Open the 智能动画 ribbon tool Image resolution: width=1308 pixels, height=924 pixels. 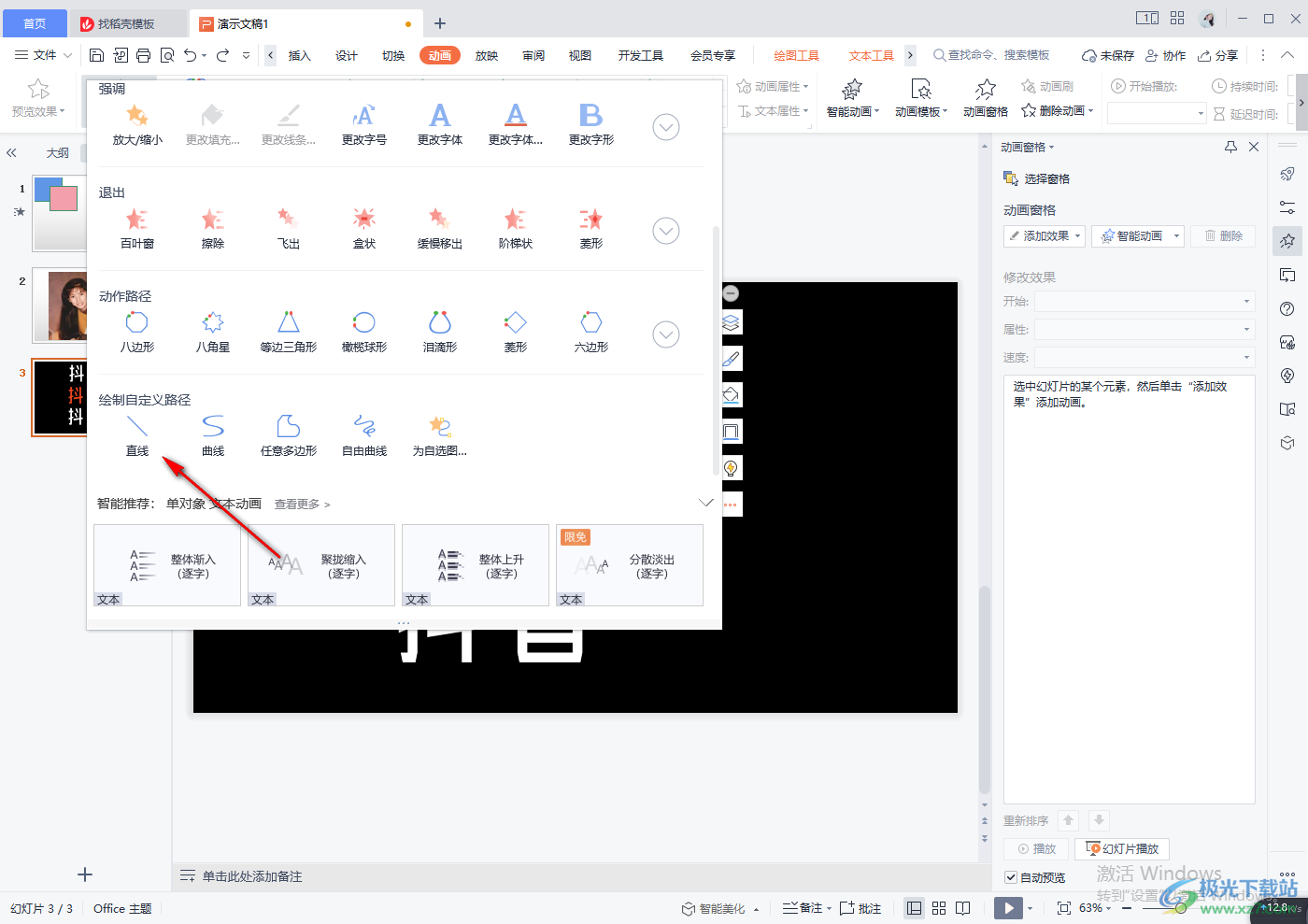click(x=852, y=98)
